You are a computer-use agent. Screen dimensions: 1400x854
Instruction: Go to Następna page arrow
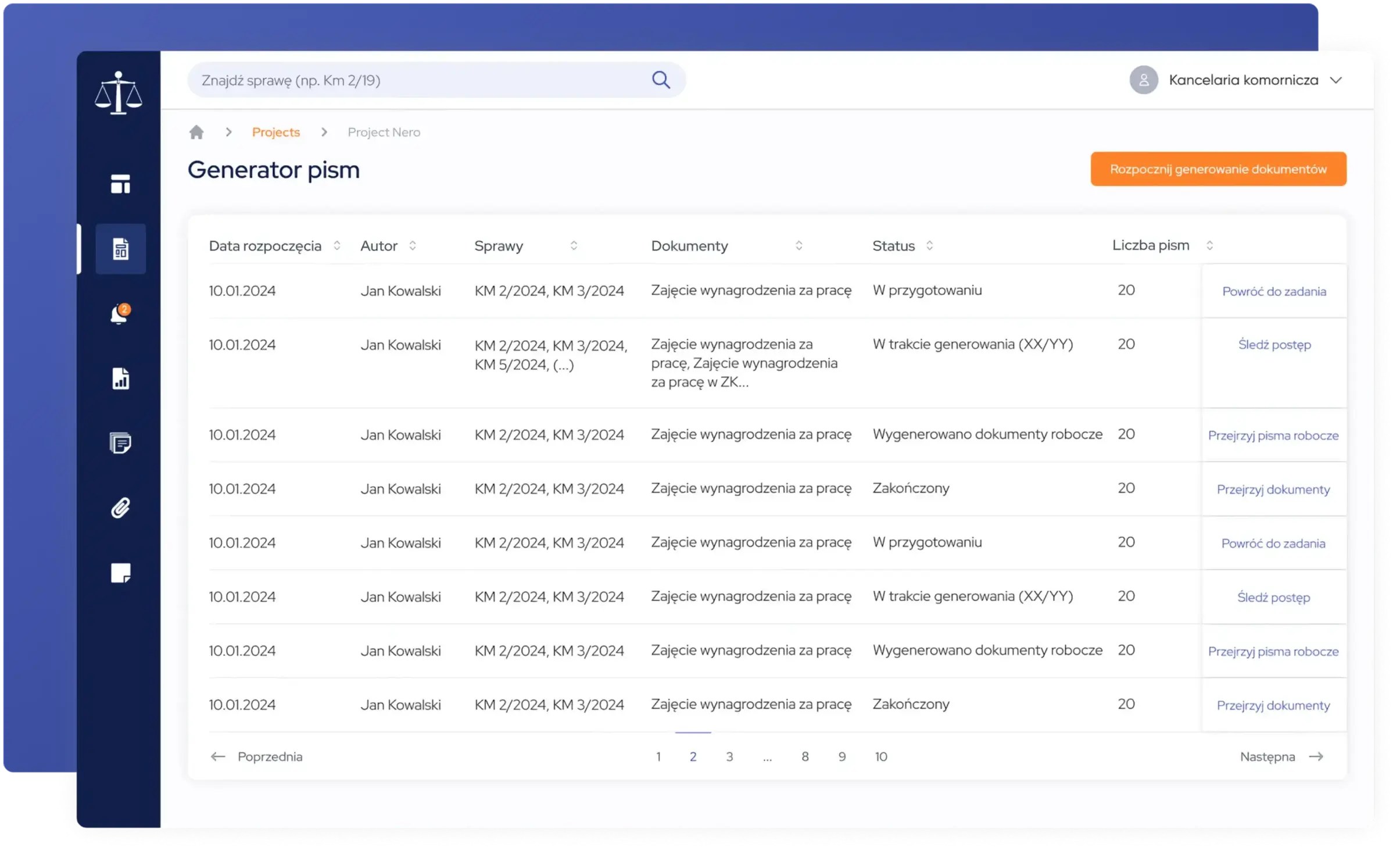[1316, 756]
